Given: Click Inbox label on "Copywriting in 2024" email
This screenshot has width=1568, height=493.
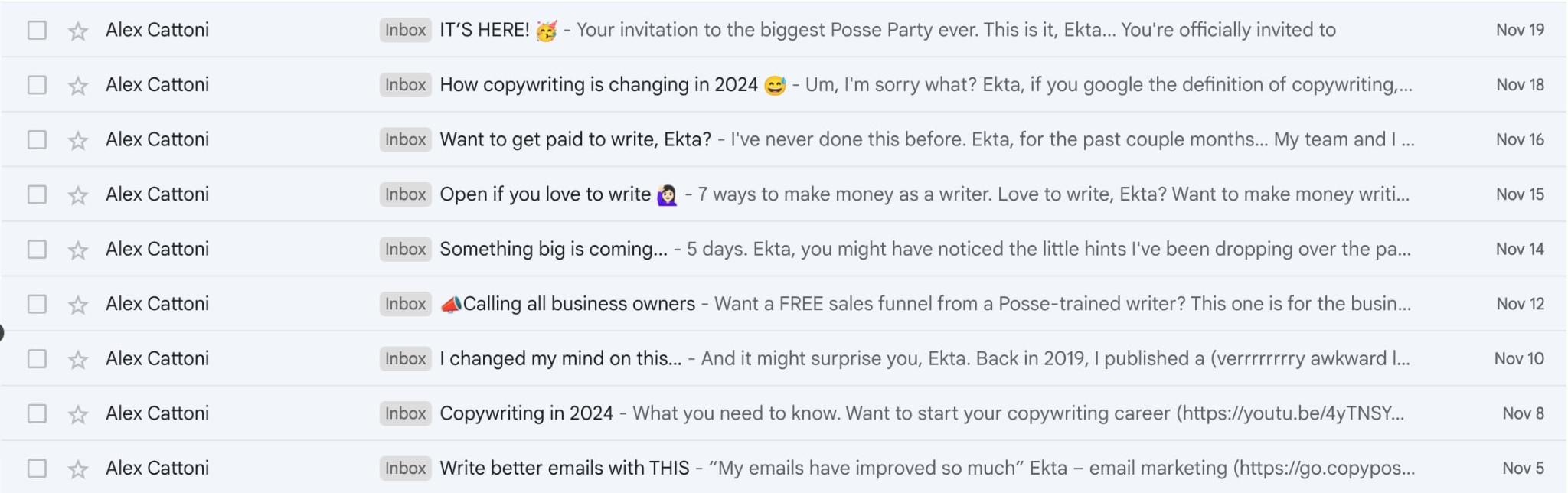Looking at the screenshot, I should tap(405, 413).
